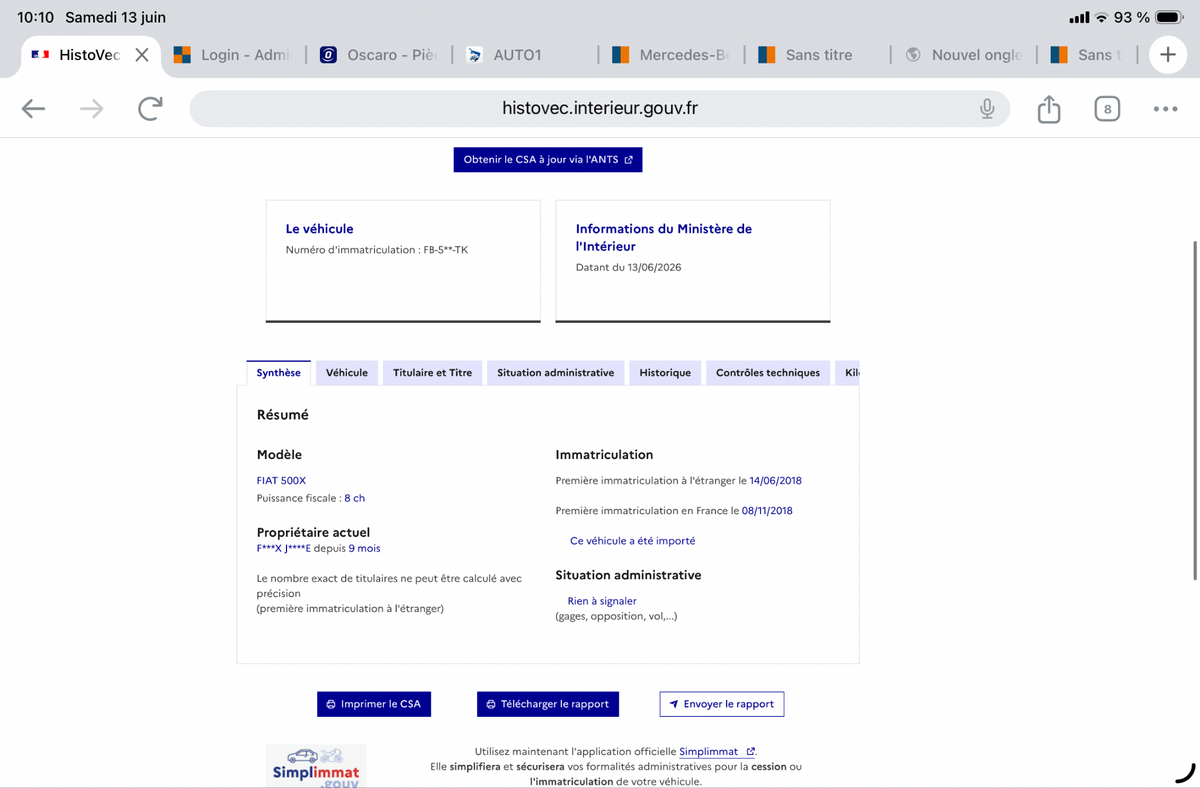
Task: Click the owner name F***X J****E
Action: (x=283, y=548)
